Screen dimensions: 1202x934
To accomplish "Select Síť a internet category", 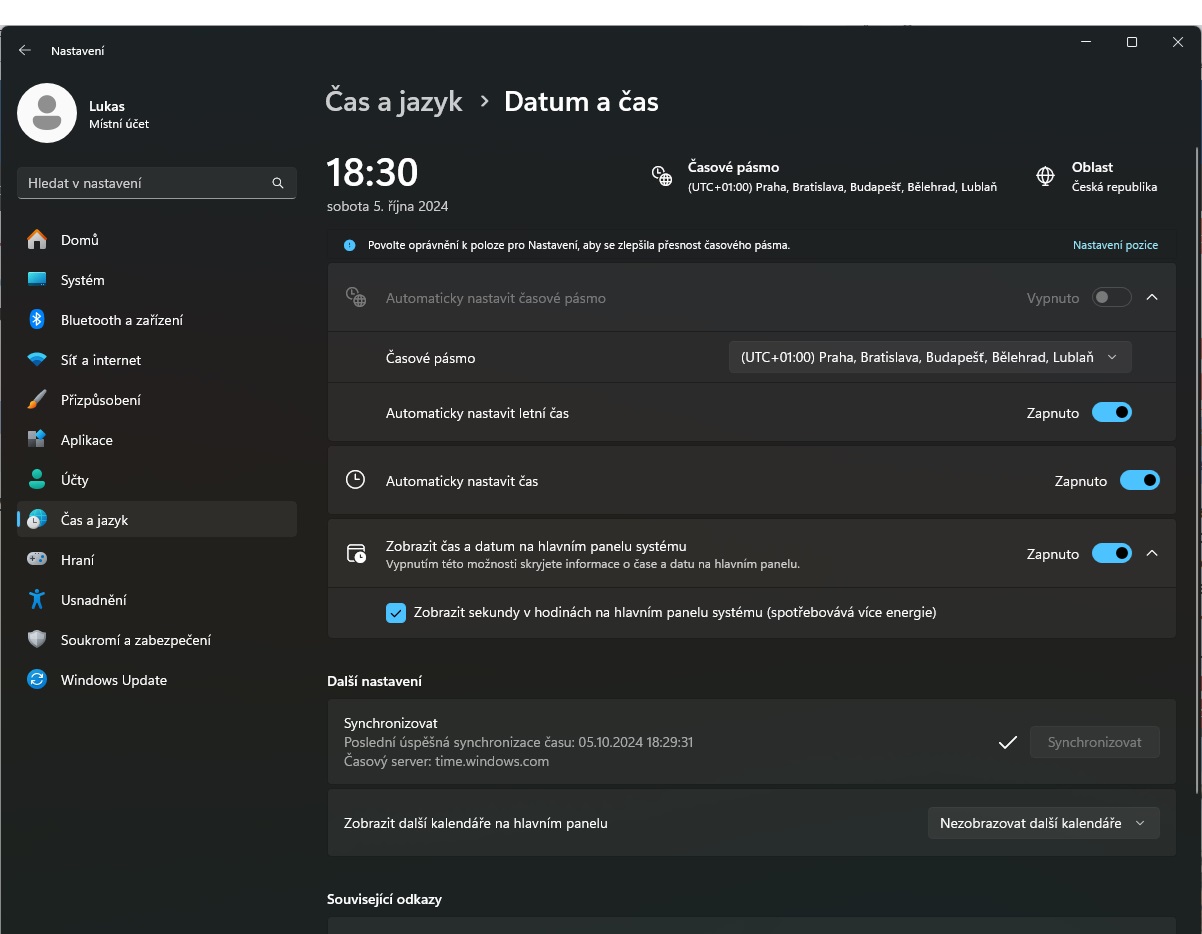I will click(x=157, y=360).
